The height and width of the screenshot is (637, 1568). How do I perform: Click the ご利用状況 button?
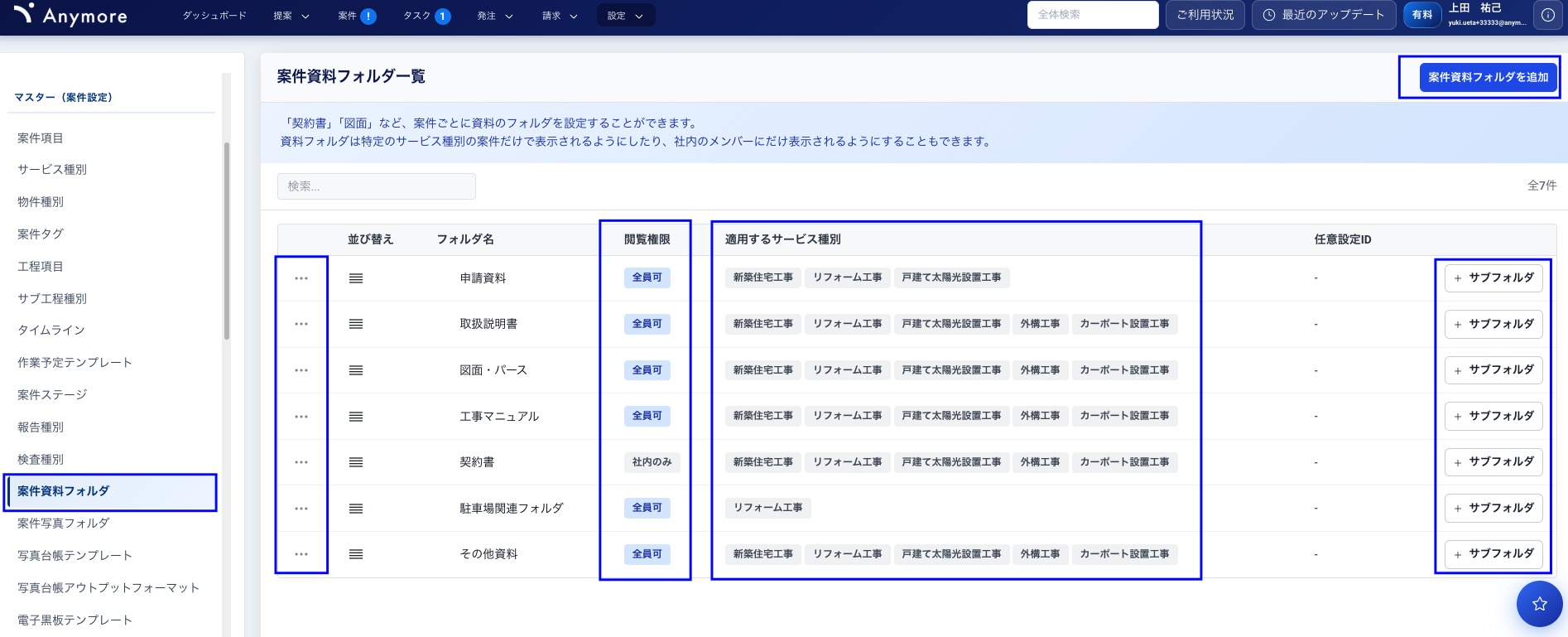[1205, 15]
